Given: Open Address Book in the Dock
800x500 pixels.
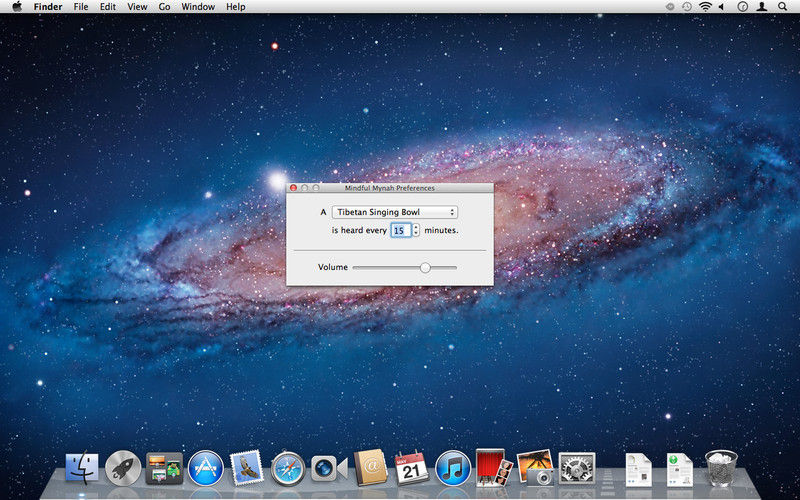Looking at the screenshot, I should [x=371, y=467].
